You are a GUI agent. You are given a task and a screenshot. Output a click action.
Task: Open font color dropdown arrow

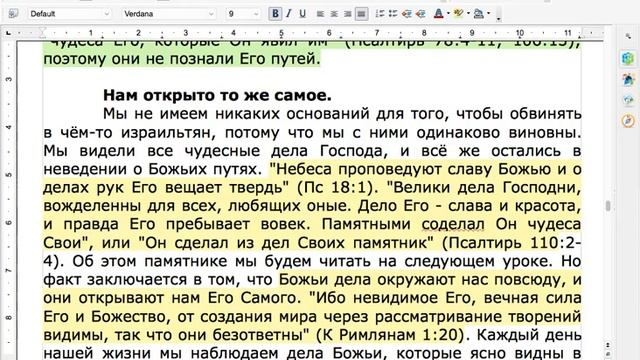tap(448, 13)
